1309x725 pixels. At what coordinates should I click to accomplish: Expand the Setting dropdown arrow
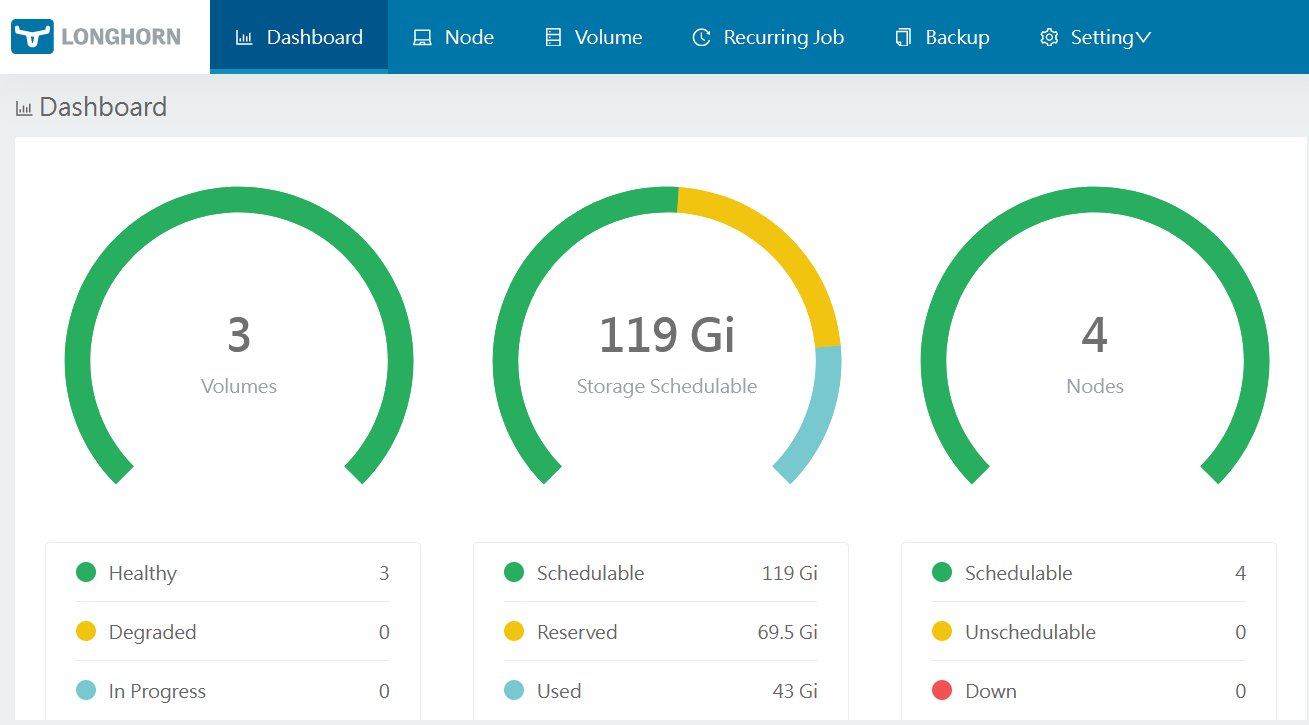click(1144, 38)
